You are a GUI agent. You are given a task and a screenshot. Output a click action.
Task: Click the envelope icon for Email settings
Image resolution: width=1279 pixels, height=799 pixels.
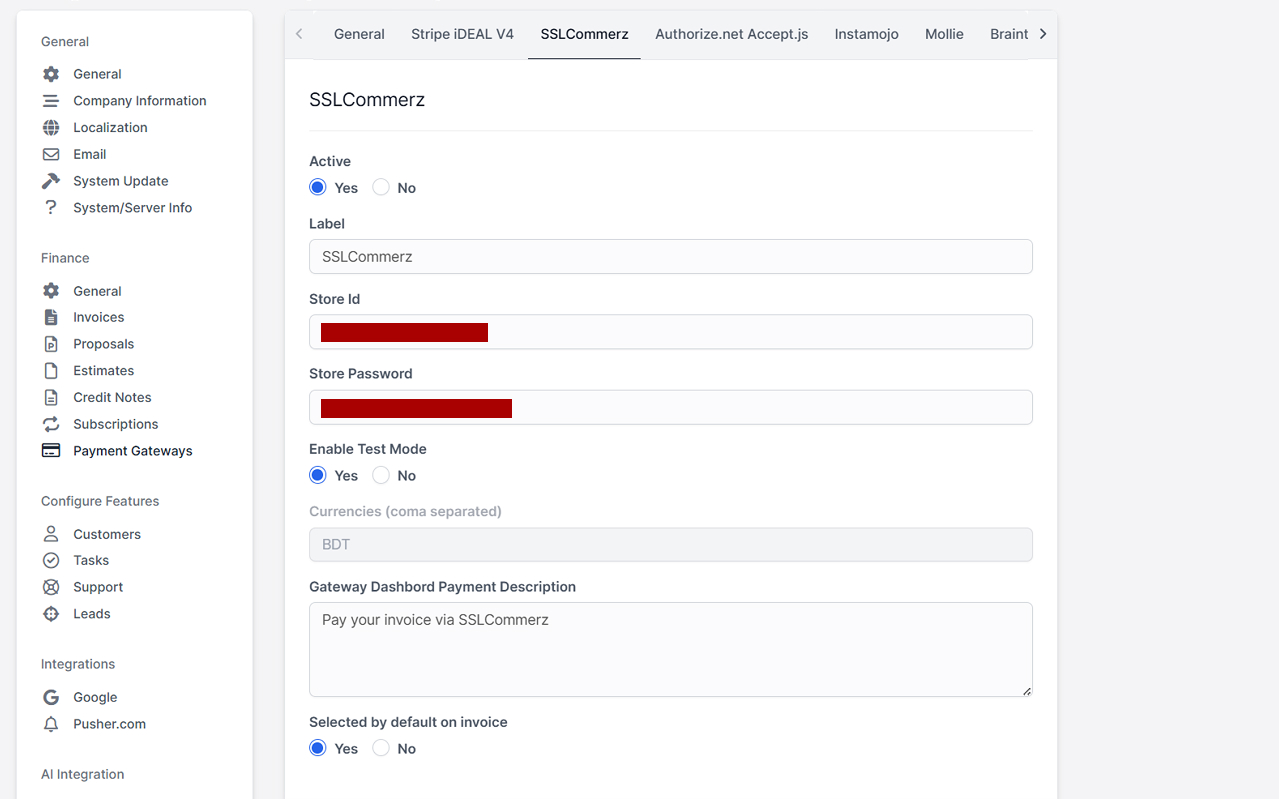click(51, 155)
